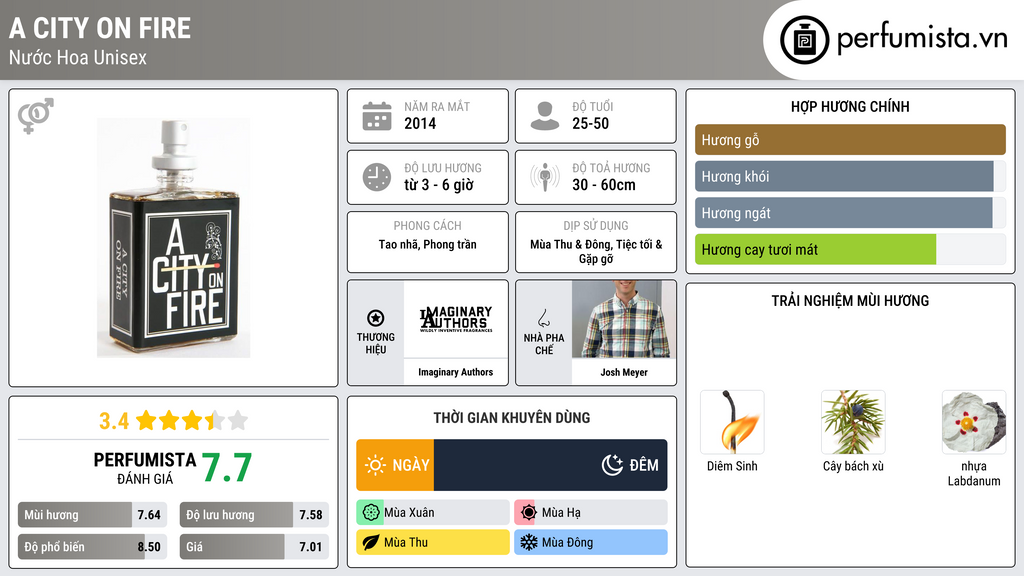Click the nose icon above Nhà pha chế

543,318
